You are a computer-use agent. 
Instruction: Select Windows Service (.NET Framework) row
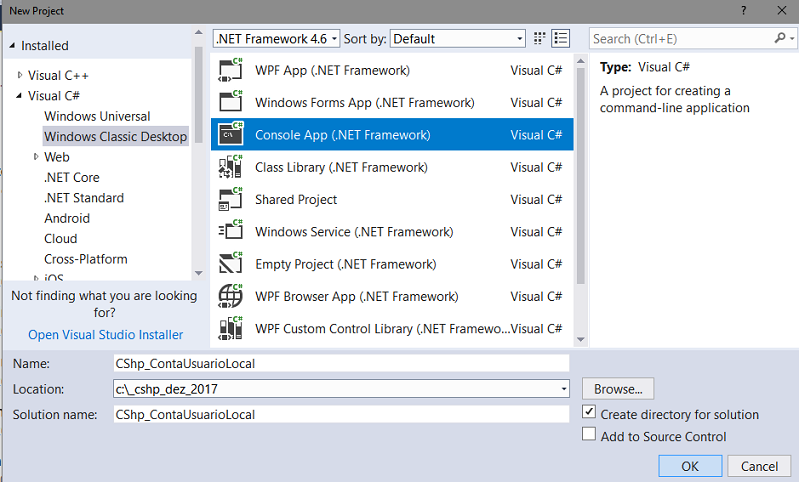pos(392,231)
